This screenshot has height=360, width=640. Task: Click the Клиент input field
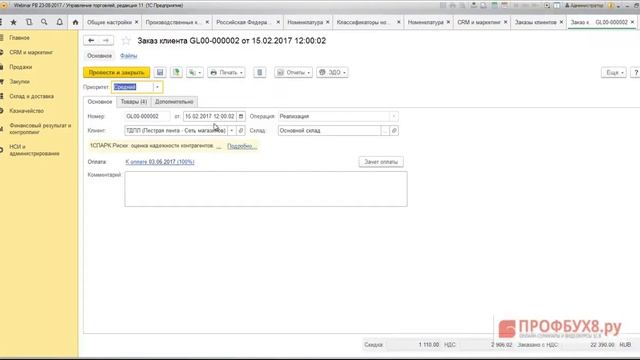[x=176, y=131]
